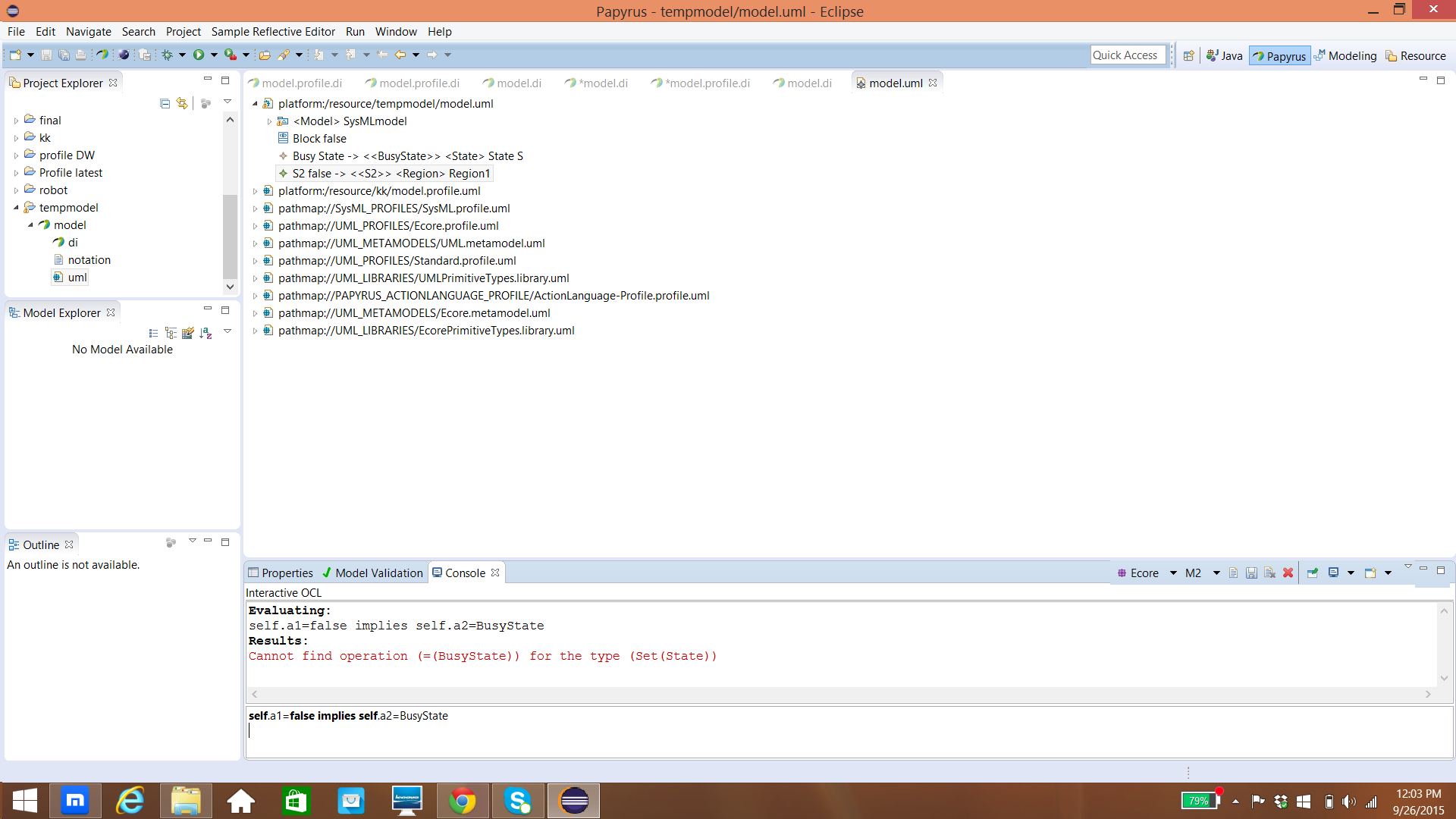Click the first list-style icon in Model Explorer toolbar

coord(153,333)
